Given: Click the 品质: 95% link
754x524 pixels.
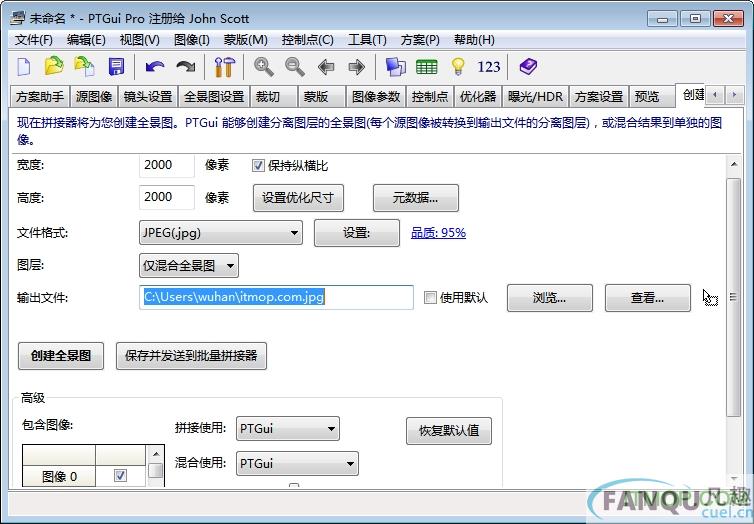Looking at the screenshot, I should [x=438, y=233].
